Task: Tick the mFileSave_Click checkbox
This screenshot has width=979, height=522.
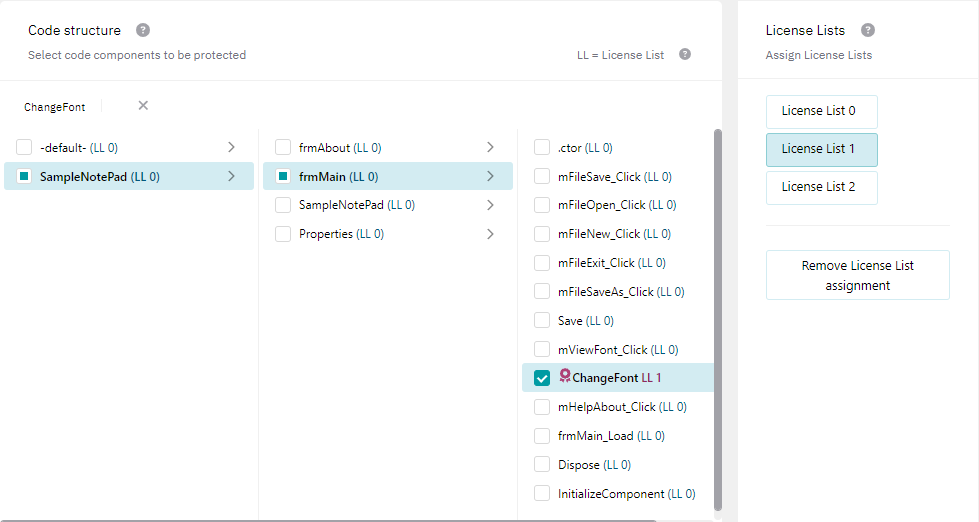Action: (542, 176)
